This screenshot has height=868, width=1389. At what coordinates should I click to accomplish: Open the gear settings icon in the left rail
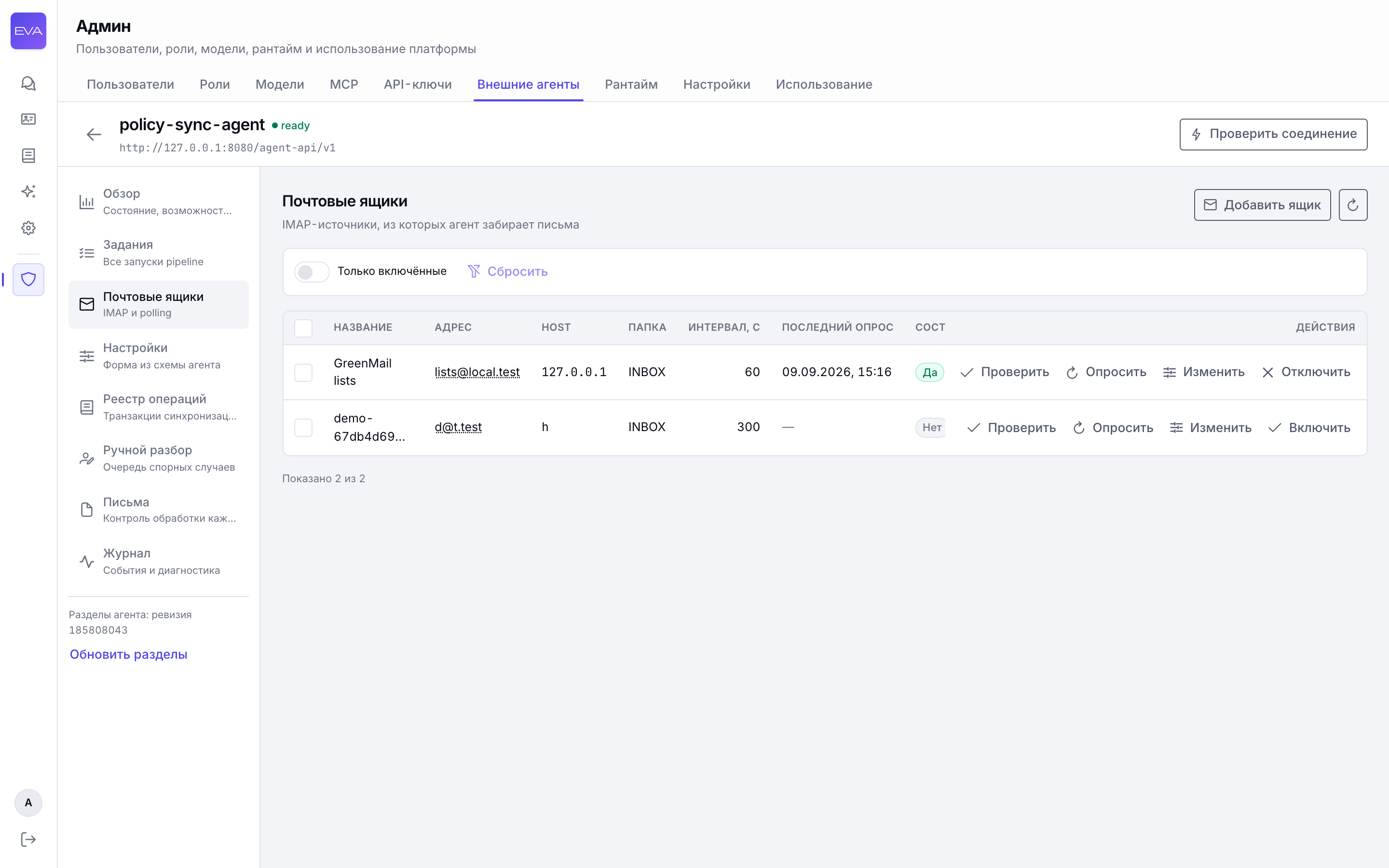tap(28, 228)
